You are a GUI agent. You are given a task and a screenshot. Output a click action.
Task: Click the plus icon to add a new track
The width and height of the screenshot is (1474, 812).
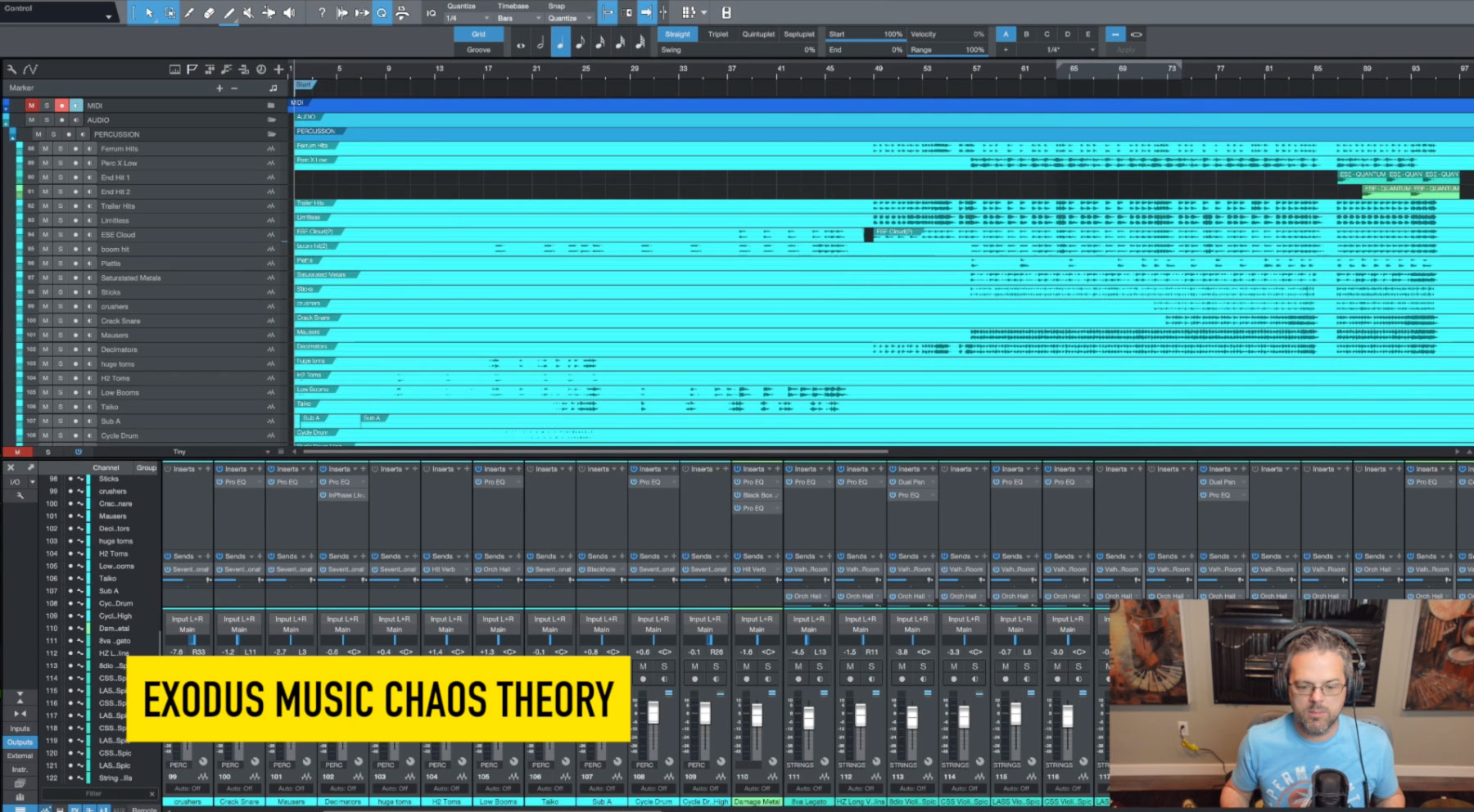click(x=279, y=70)
